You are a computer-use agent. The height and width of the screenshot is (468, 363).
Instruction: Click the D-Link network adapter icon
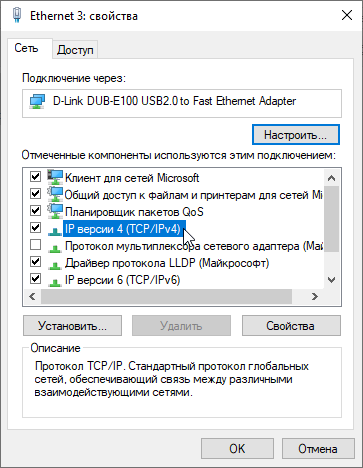pyautogui.click(x=37, y=102)
